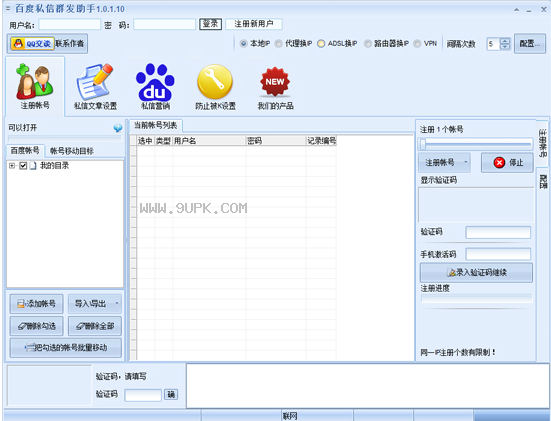Click the bottom log output text area
The height and width of the screenshot is (421, 551).
[x=368, y=386]
